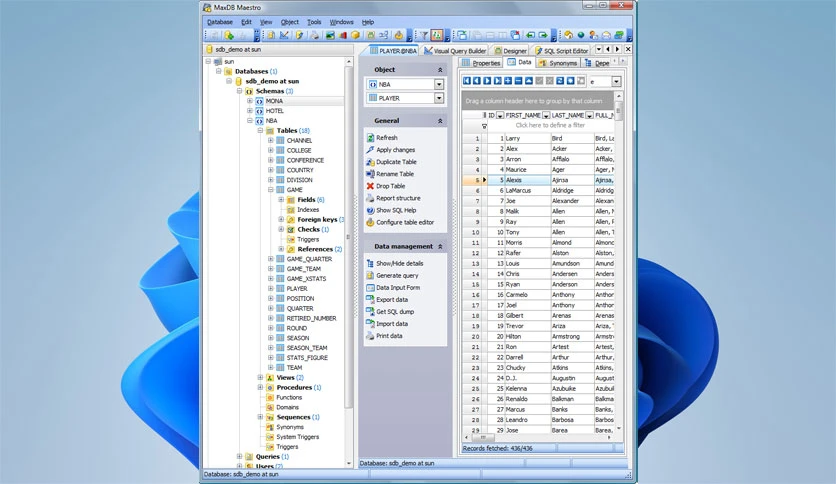The width and height of the screenshot is (836, 484).
Task: Select cell 'Carmelo' in FIRST_NAME column
Action: [527, 295]
